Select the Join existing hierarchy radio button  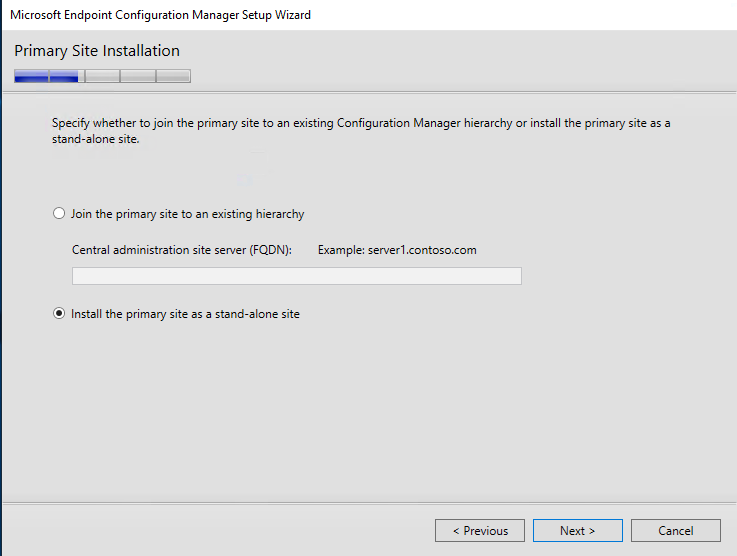(59, 213)
